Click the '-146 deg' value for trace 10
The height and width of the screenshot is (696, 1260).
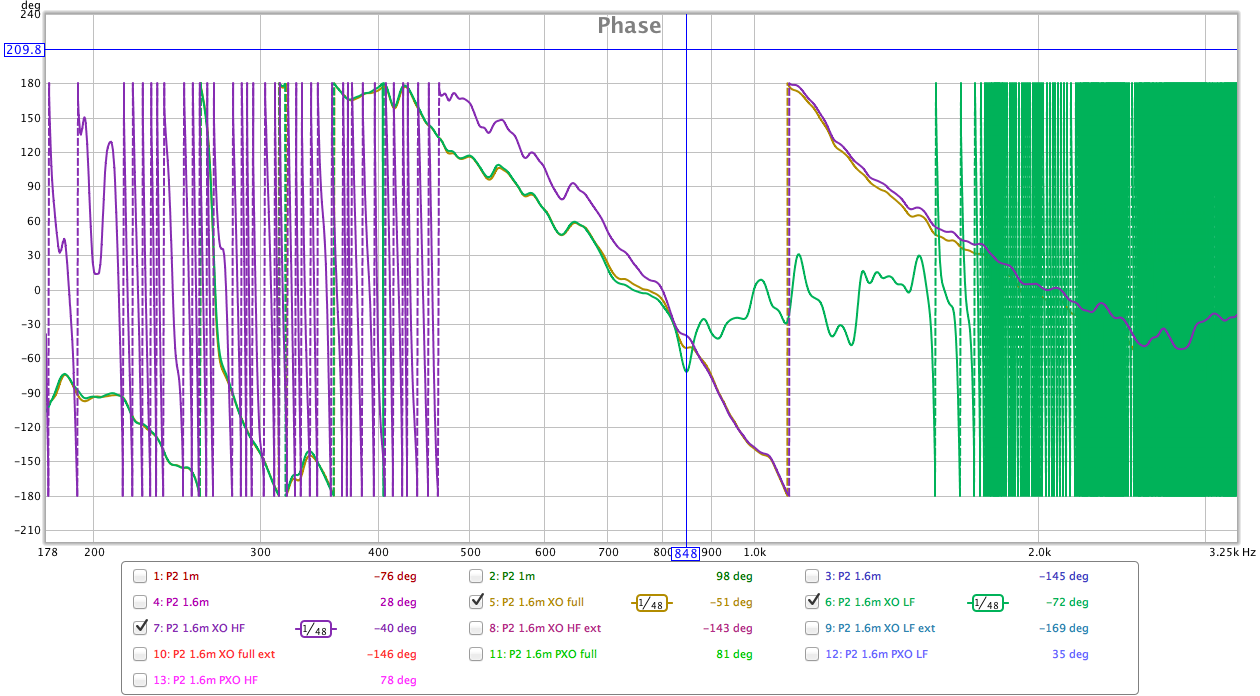(x=392, y=654)
